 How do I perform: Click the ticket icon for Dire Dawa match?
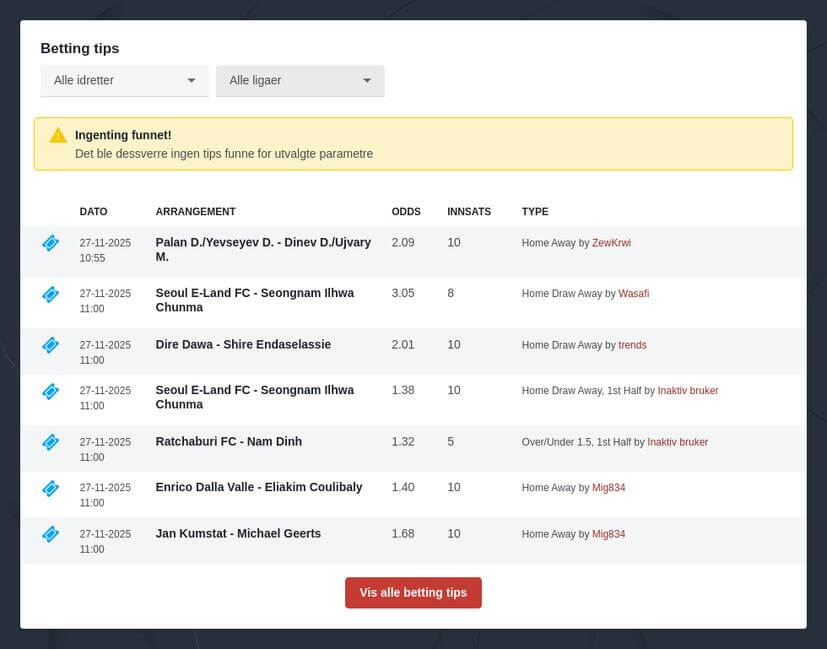point(50,345)
